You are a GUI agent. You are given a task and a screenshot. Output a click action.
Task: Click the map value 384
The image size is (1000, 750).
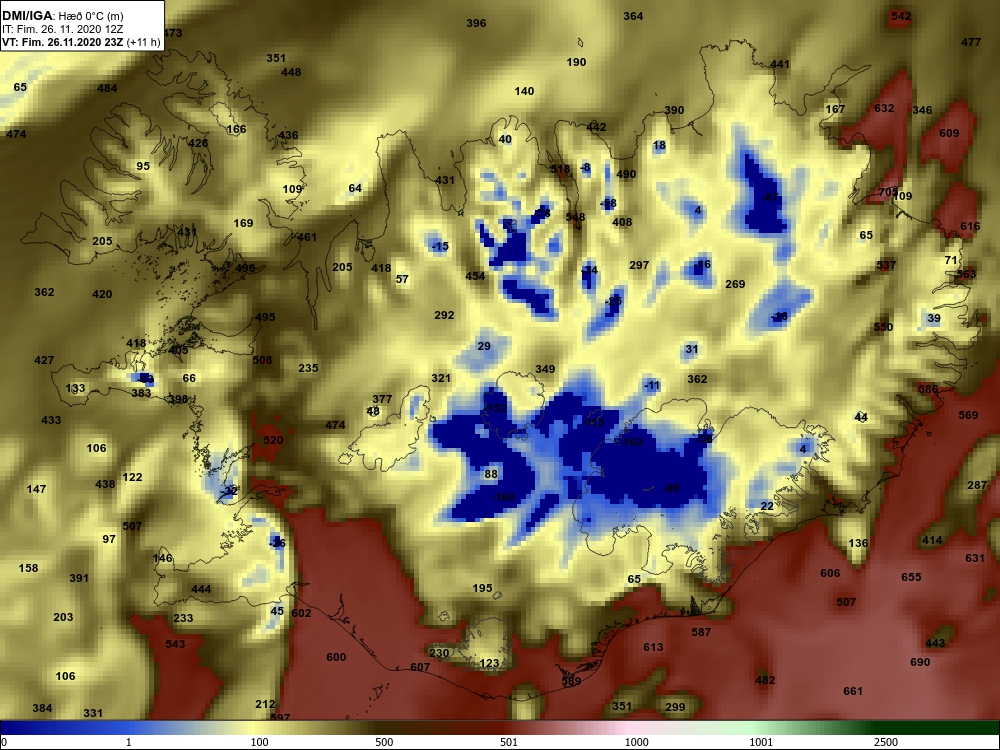tap(42, 708)
